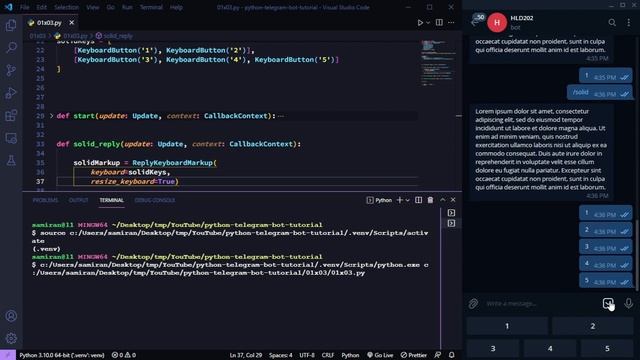Click the Python terminal label
The width and height of the screenshot is (640, 360).
[379, 200]
